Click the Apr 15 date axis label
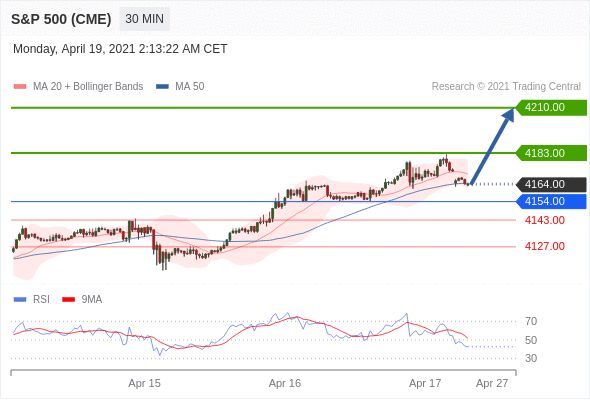590x400 pixels. [144, 383]
